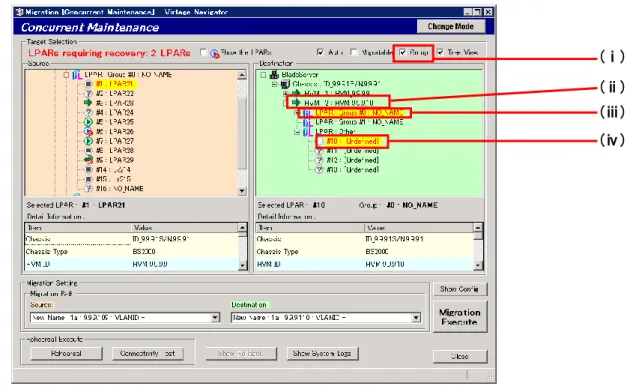Image resolution: width=630 pixels, height=389 pixels.
Task: Click the recovery LPAR icon next to Show the LPARs
Action: point(215,53)
